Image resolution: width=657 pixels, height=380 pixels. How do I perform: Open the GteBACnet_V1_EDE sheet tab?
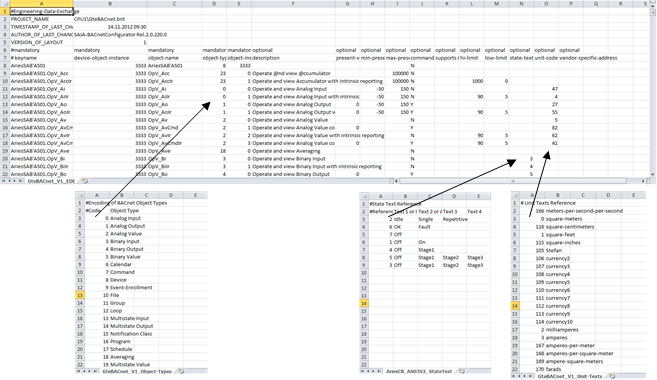51,181
